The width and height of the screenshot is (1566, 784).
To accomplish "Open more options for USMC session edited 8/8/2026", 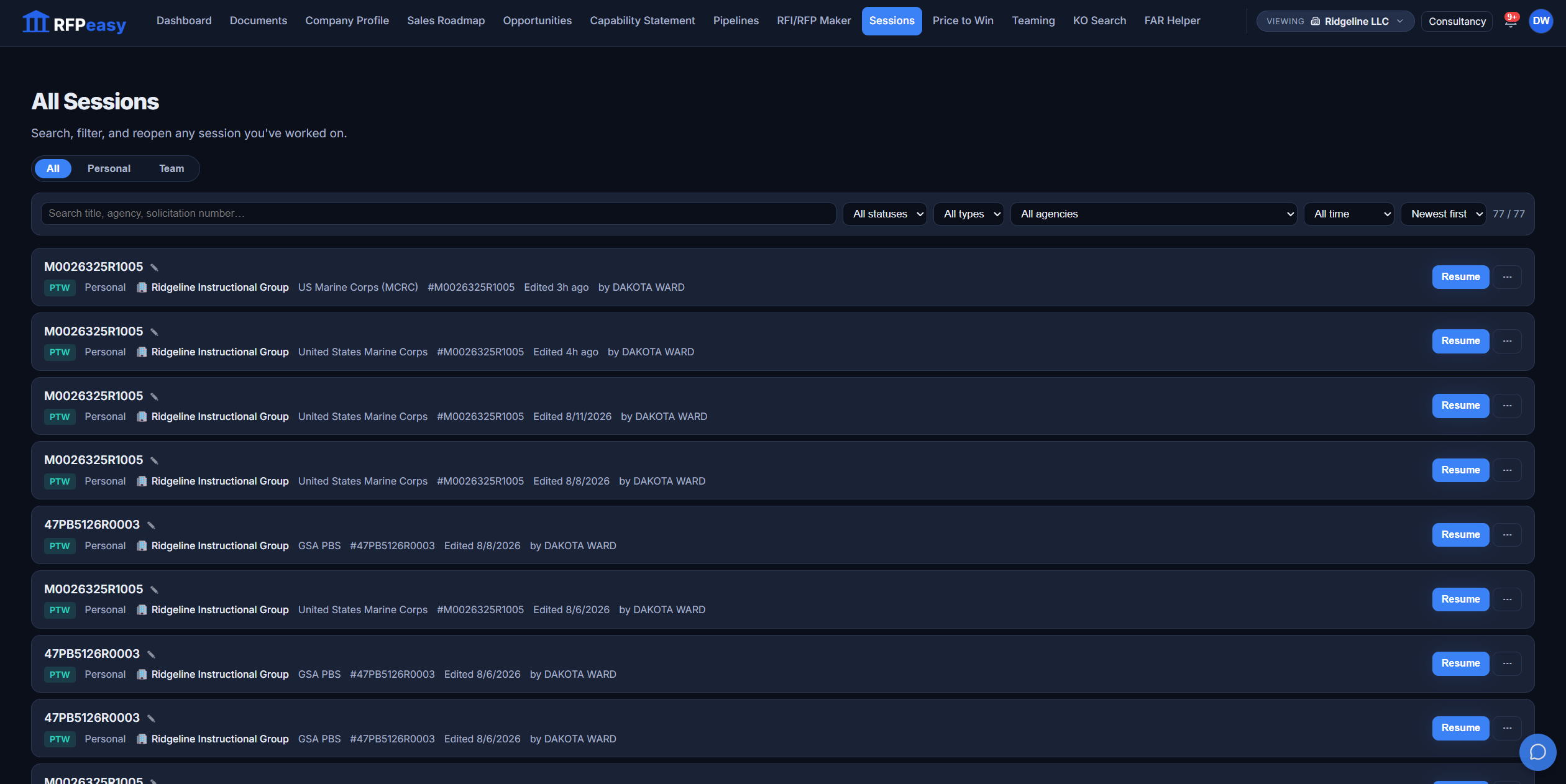I will click(1508, 470).
